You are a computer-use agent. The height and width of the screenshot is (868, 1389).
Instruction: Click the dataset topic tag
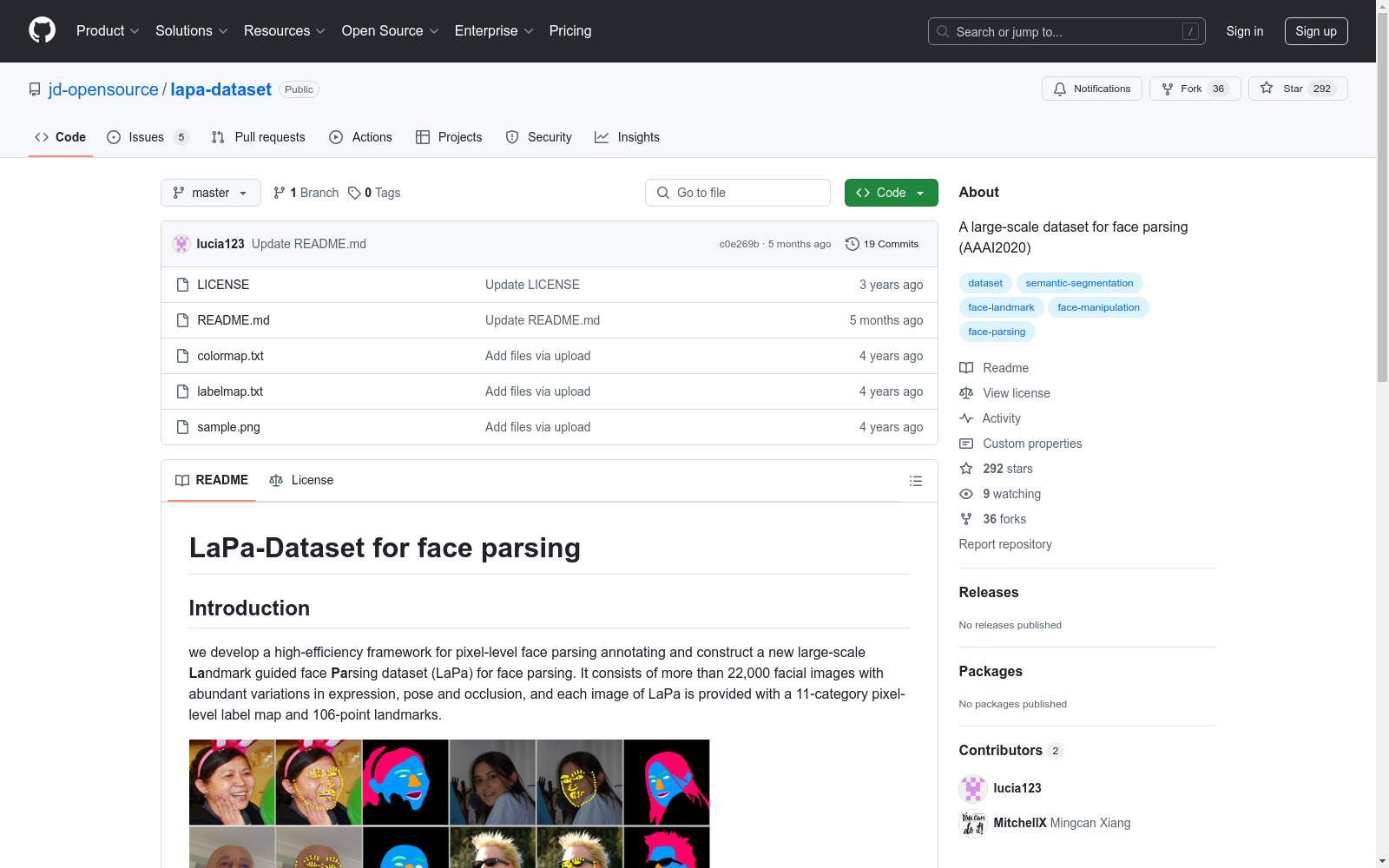pos(985,283)
